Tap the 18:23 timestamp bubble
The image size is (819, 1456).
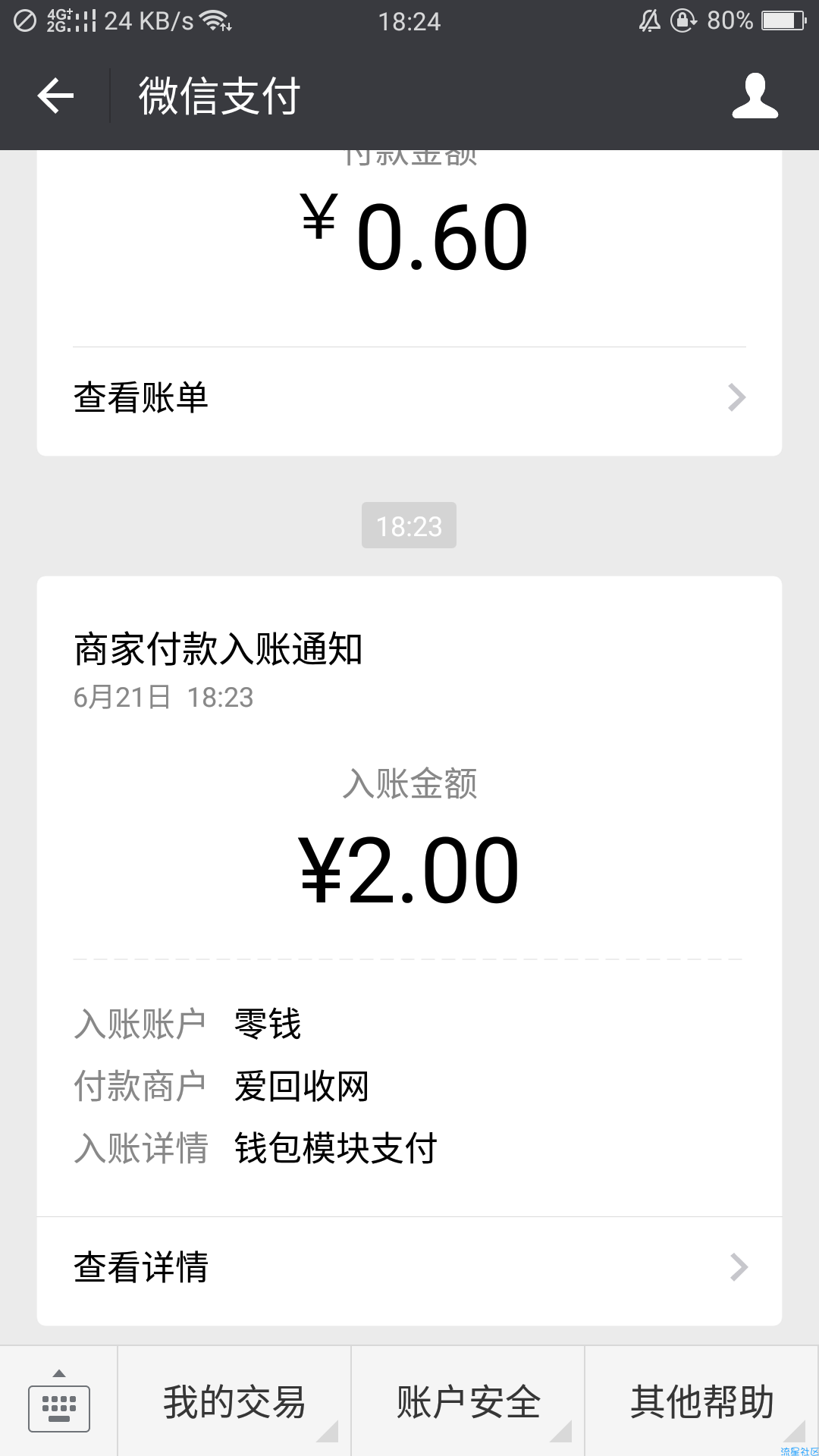(x=409, y=526)
